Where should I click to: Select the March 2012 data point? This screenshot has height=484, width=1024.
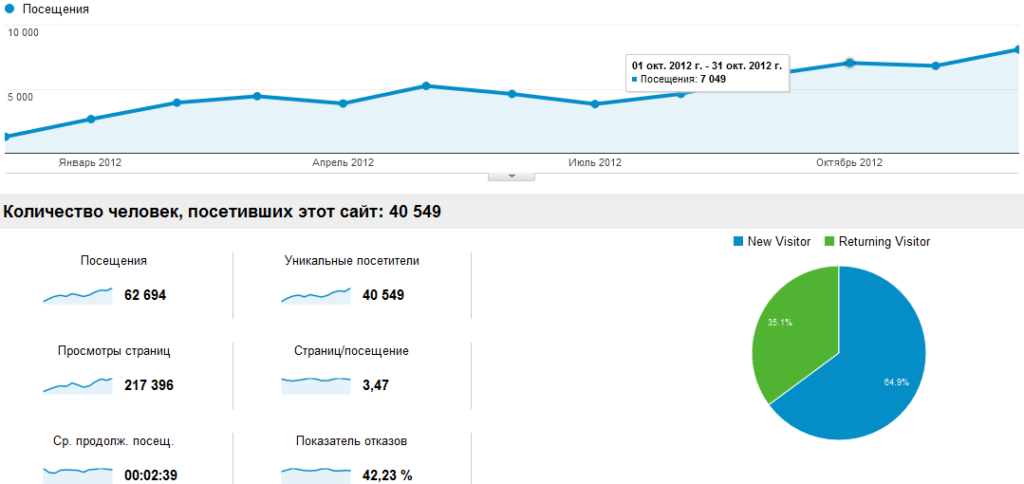point(257,96)
